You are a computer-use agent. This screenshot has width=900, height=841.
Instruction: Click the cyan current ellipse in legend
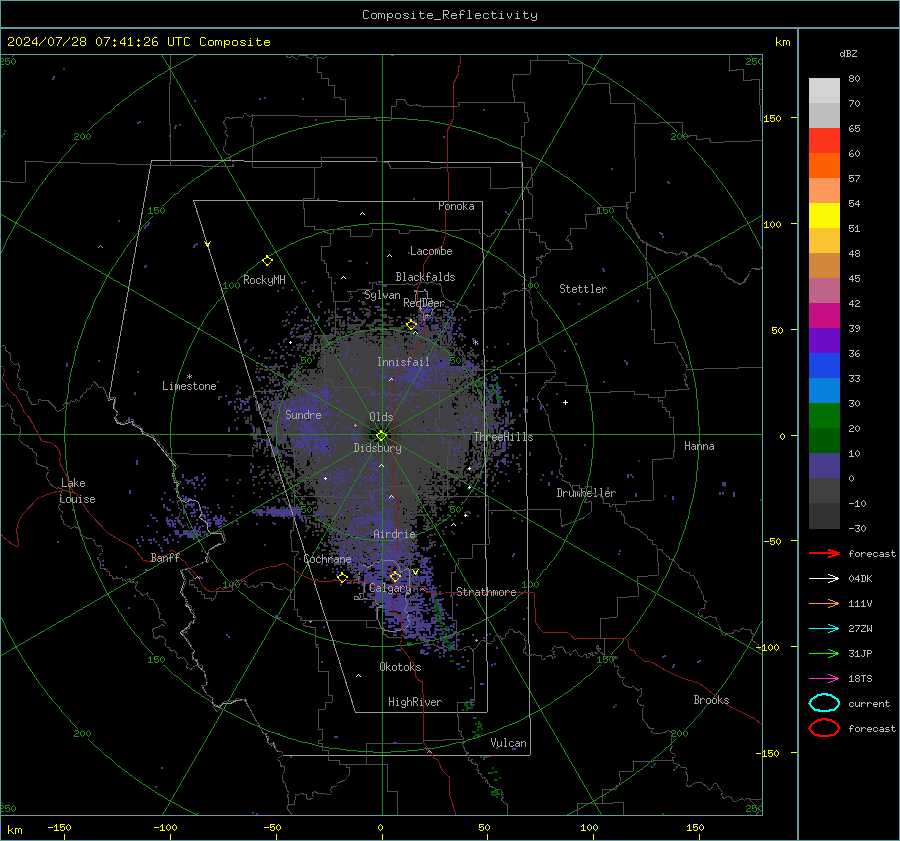(x=824, y=703)
